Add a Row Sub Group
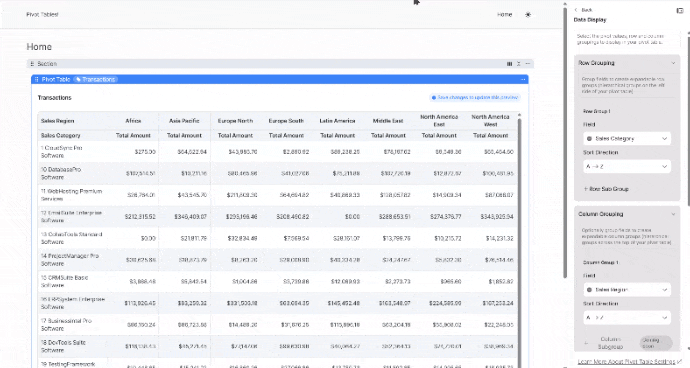This screenshot has height=368, width=690. [x=606, y=189]
